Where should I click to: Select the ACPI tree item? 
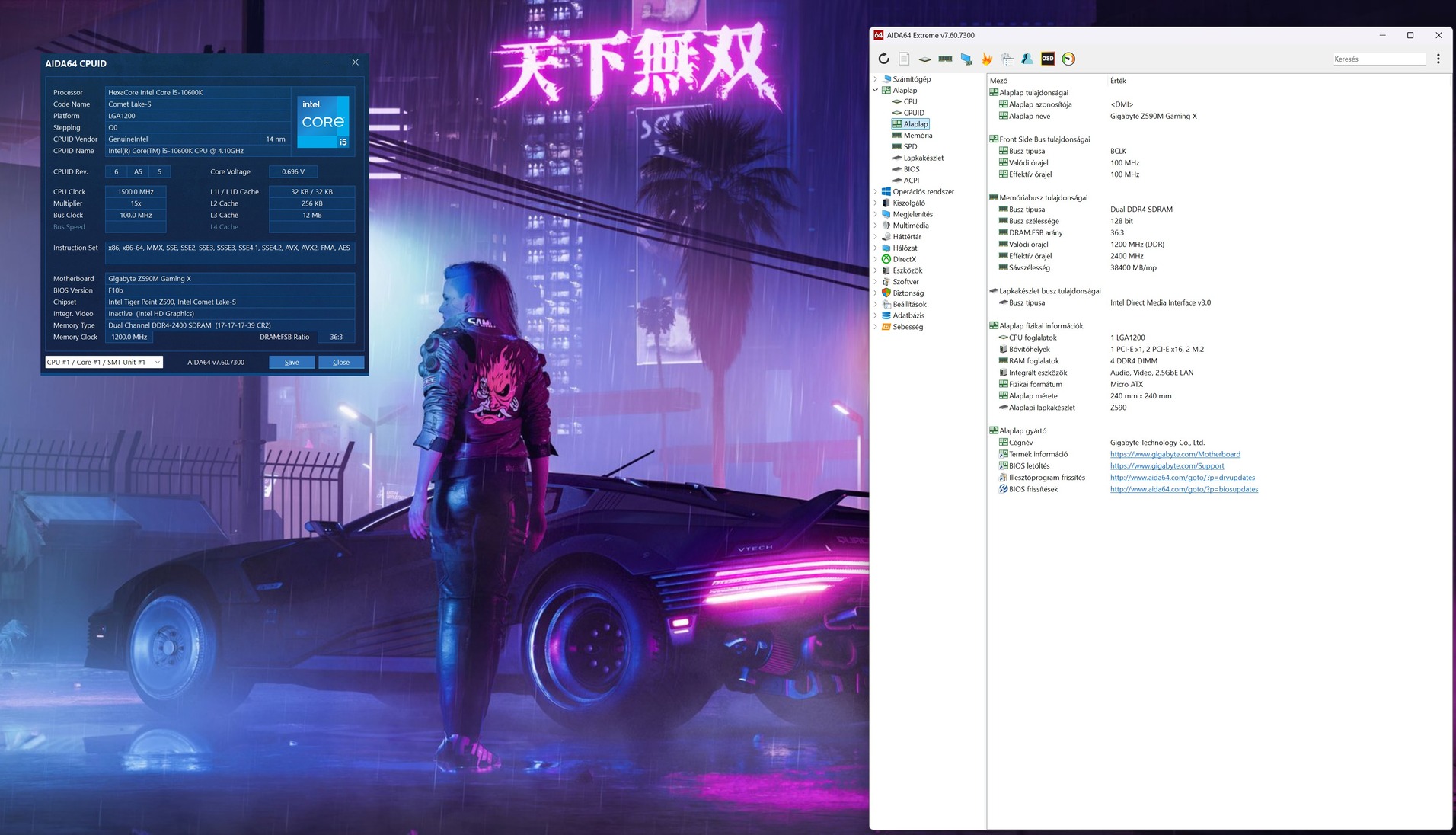click(x=912, y=181)
